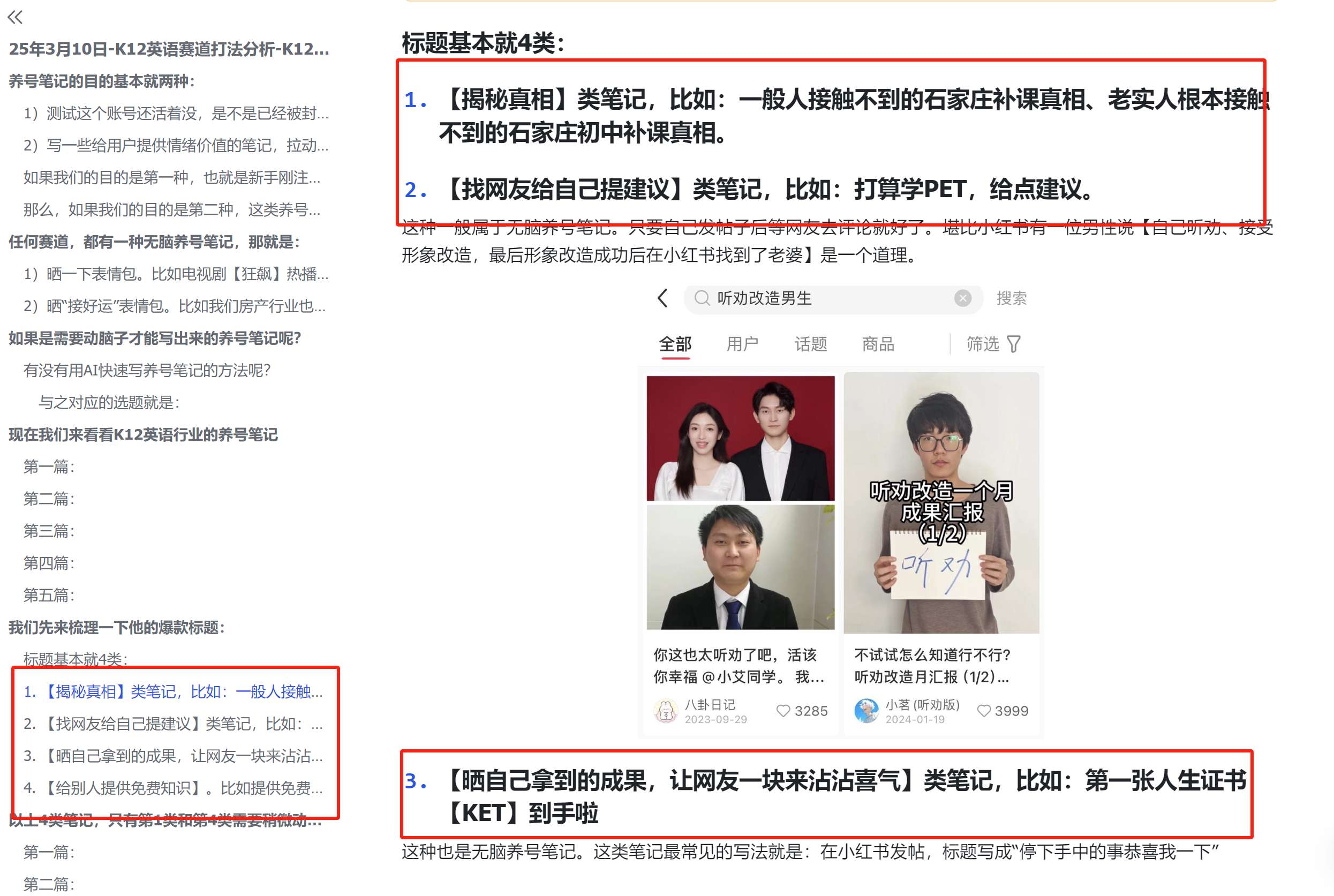This screenshot has height=896, width=1334.
Task: Like the post with 3285 hearts
Action: point(783,711)
